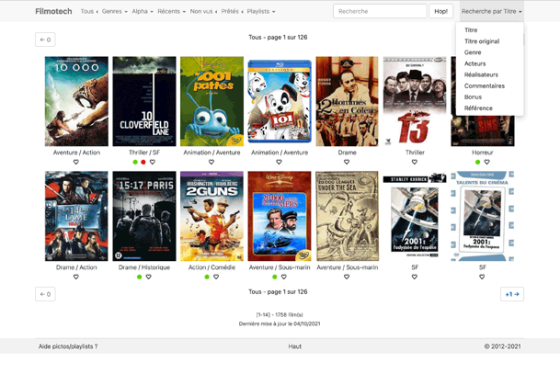Viewport: 560px width, 374px height.
Task: Click heart under 12 Hommes en Colère
Action: pyautogui.click(x=347, y=162)
